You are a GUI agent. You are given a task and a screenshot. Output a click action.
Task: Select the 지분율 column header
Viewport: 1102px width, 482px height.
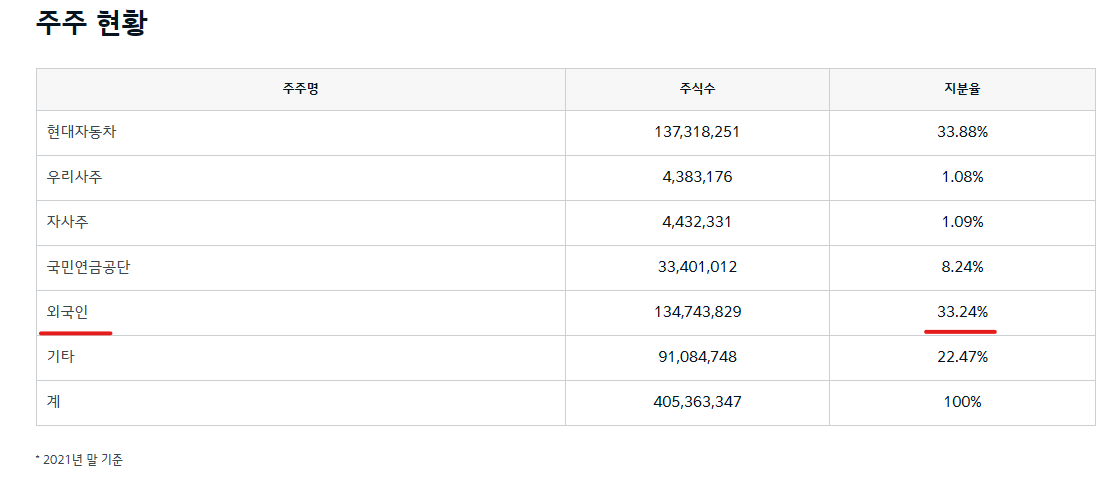(x=962, y=89)
